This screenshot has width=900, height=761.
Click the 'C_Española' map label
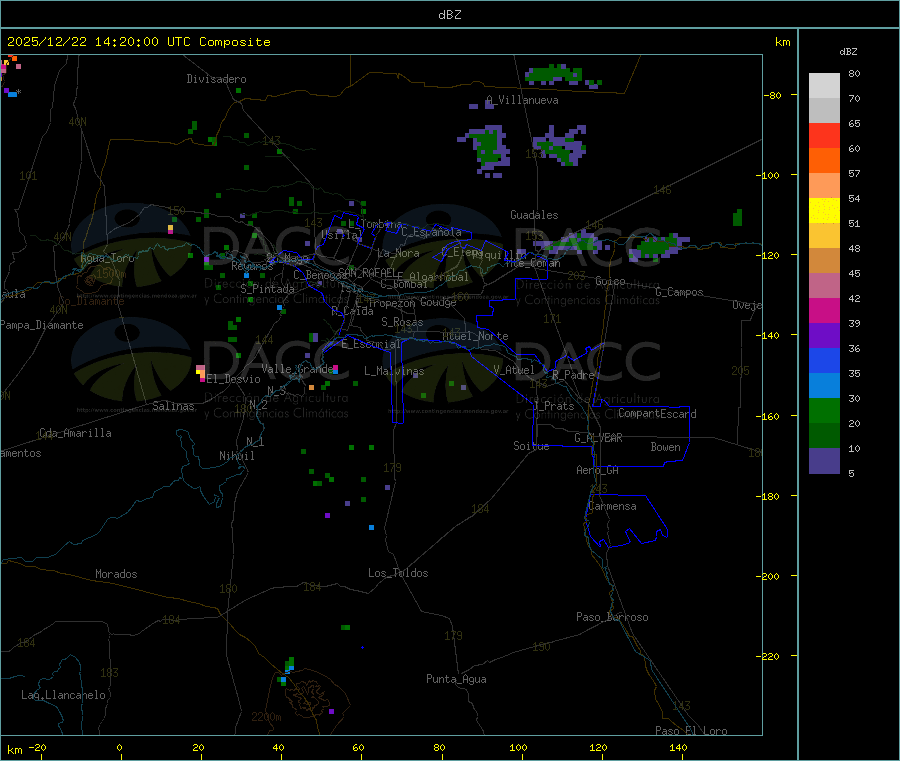click(432, 232)
